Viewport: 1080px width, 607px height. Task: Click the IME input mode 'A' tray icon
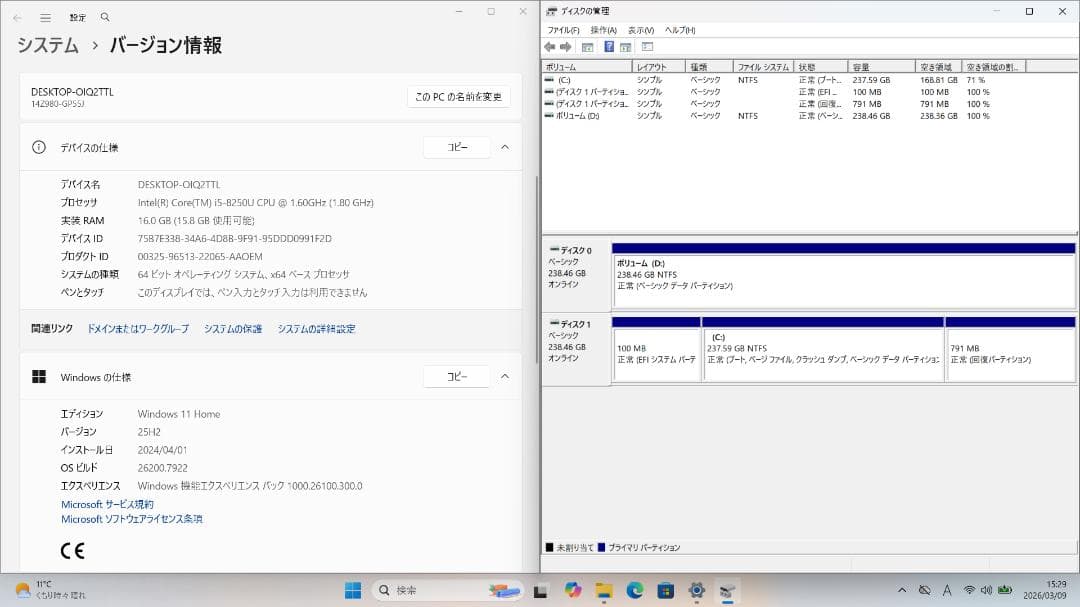[x=947, y=590]
